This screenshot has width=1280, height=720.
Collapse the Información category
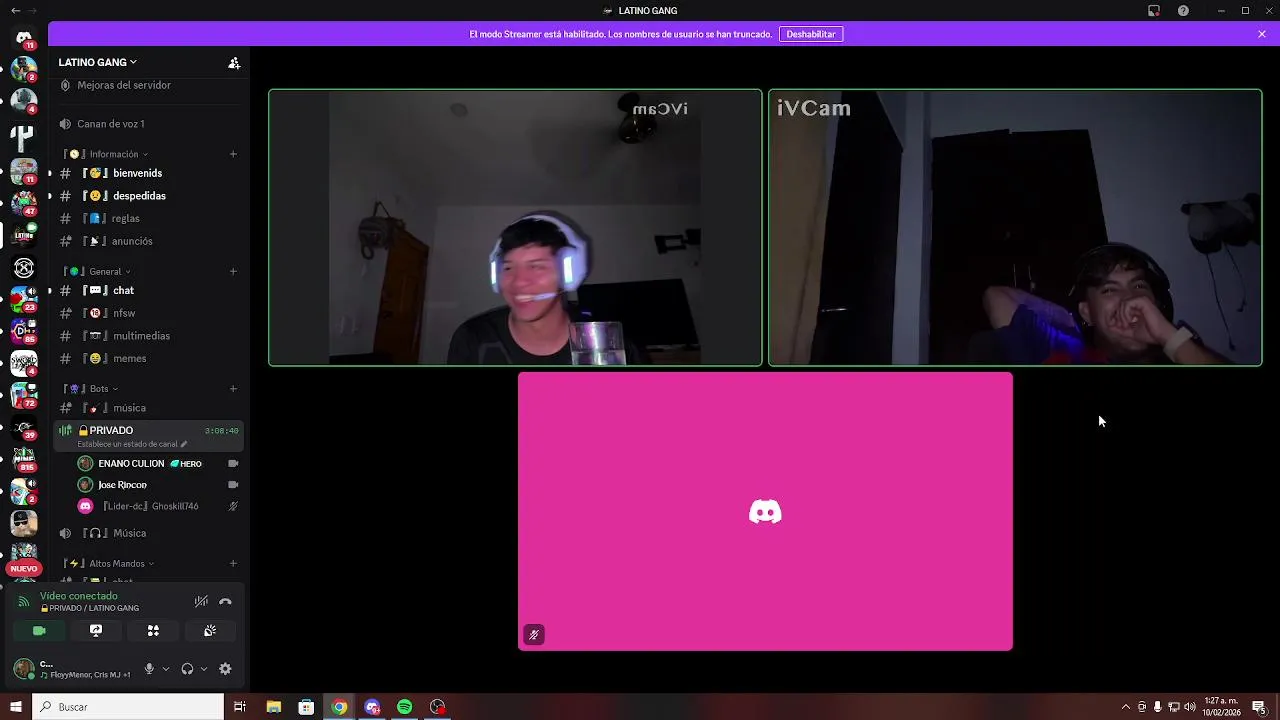click(x=108, y=154)
